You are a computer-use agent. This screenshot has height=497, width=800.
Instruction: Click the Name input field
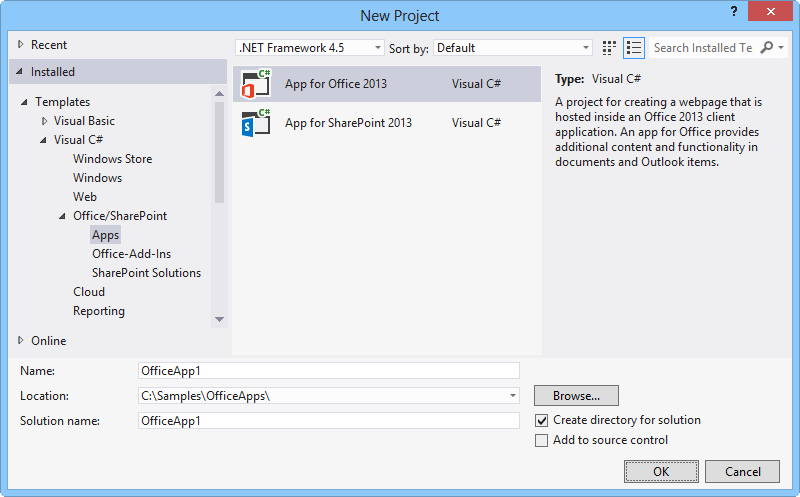point(329,370)
